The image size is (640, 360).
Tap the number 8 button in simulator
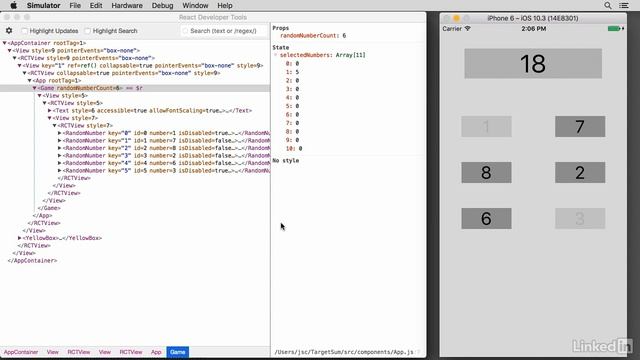click(x=486, y=173)
